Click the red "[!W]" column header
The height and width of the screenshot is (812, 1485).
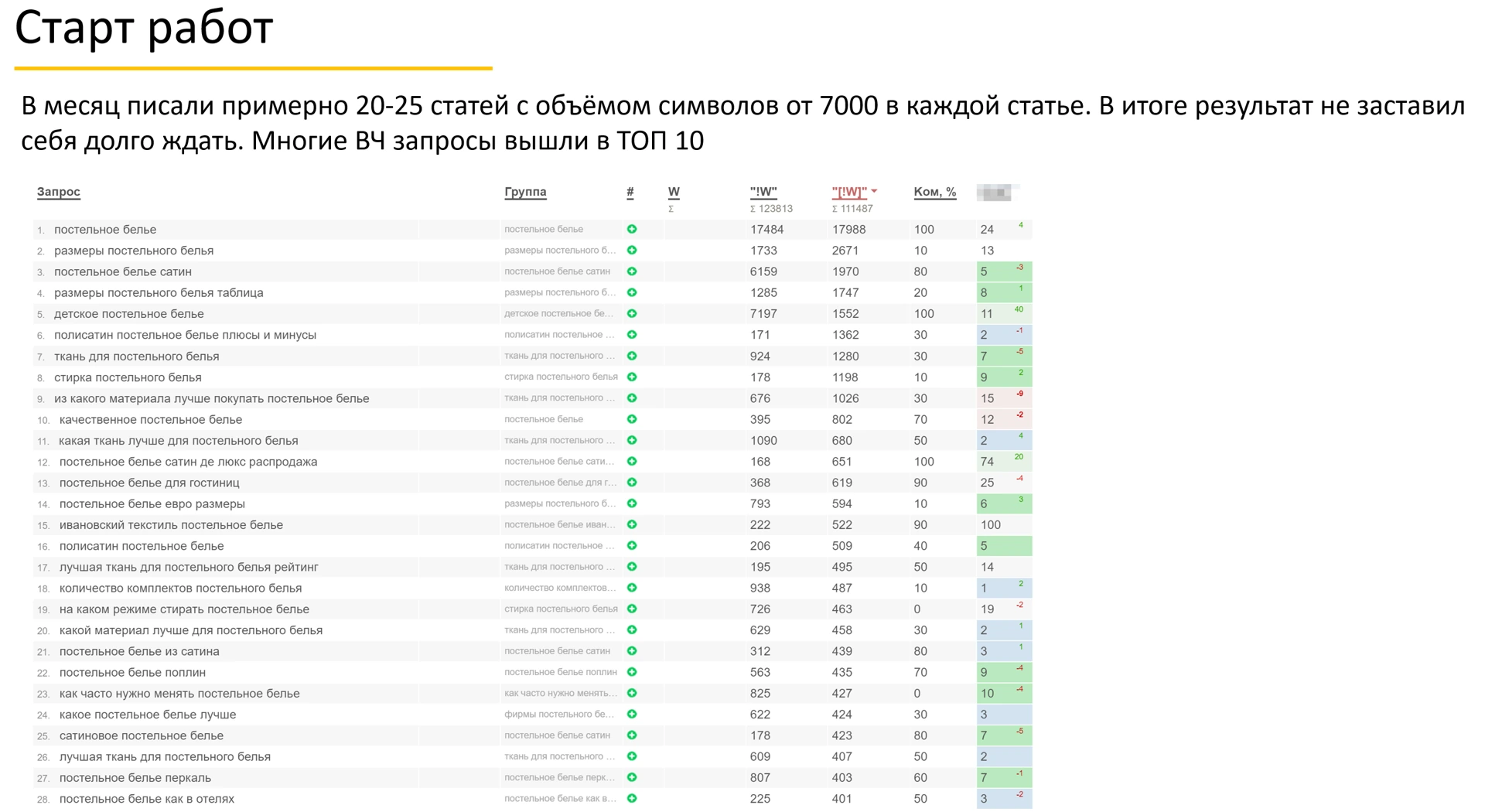click(x=849, y=192)
